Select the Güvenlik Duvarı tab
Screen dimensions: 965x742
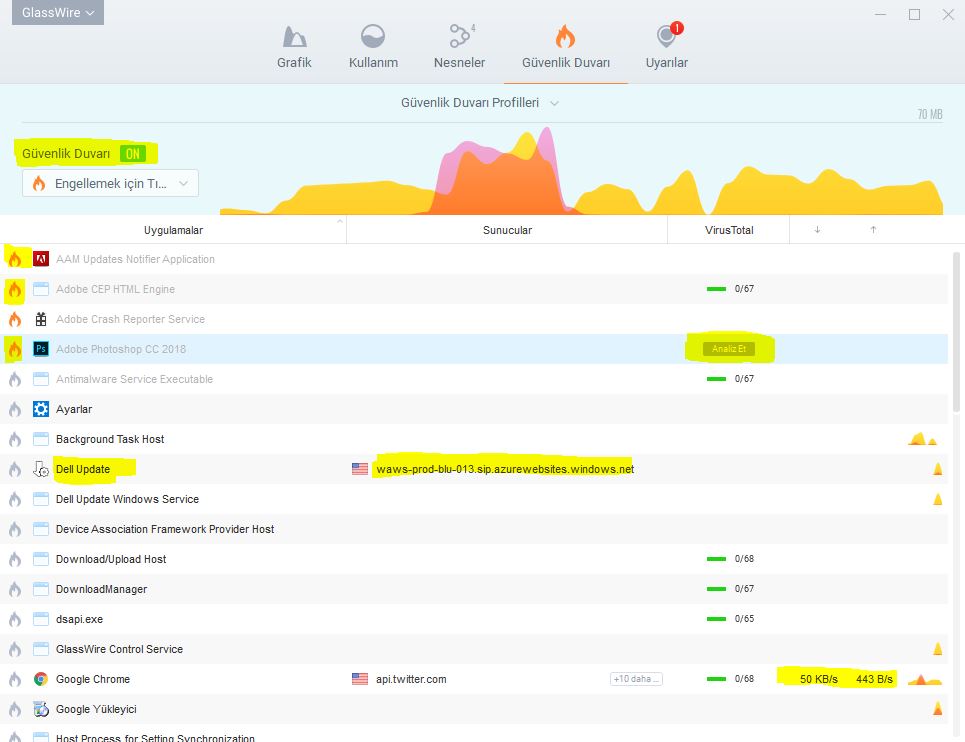(x=566, y=47)
